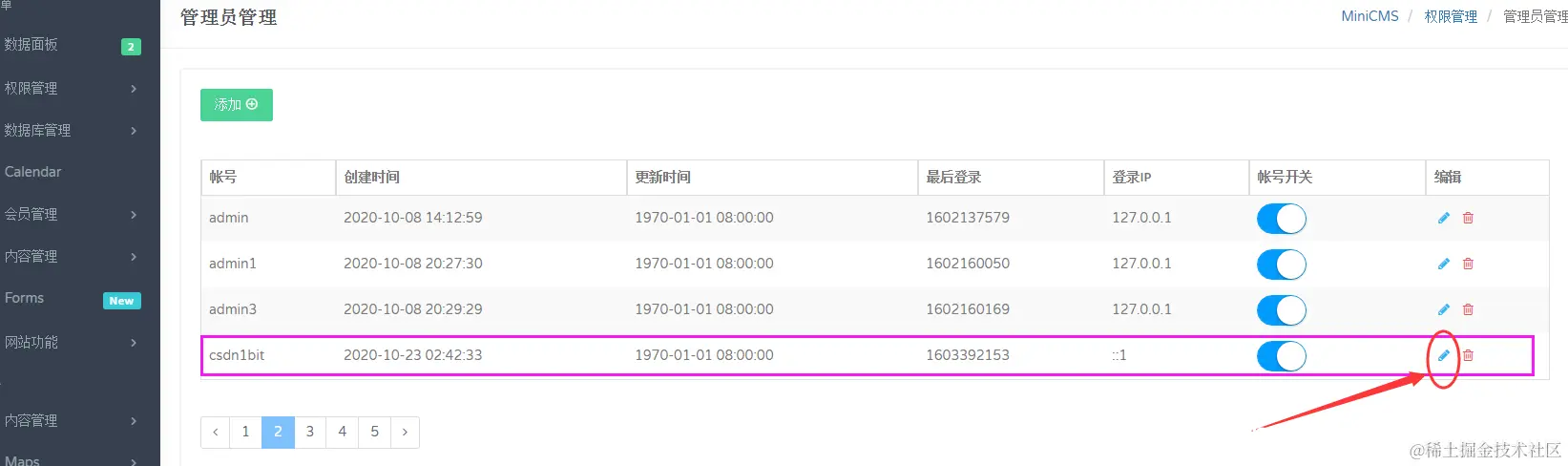
Task: Select current page 2 button
Action: click(278, 432)
